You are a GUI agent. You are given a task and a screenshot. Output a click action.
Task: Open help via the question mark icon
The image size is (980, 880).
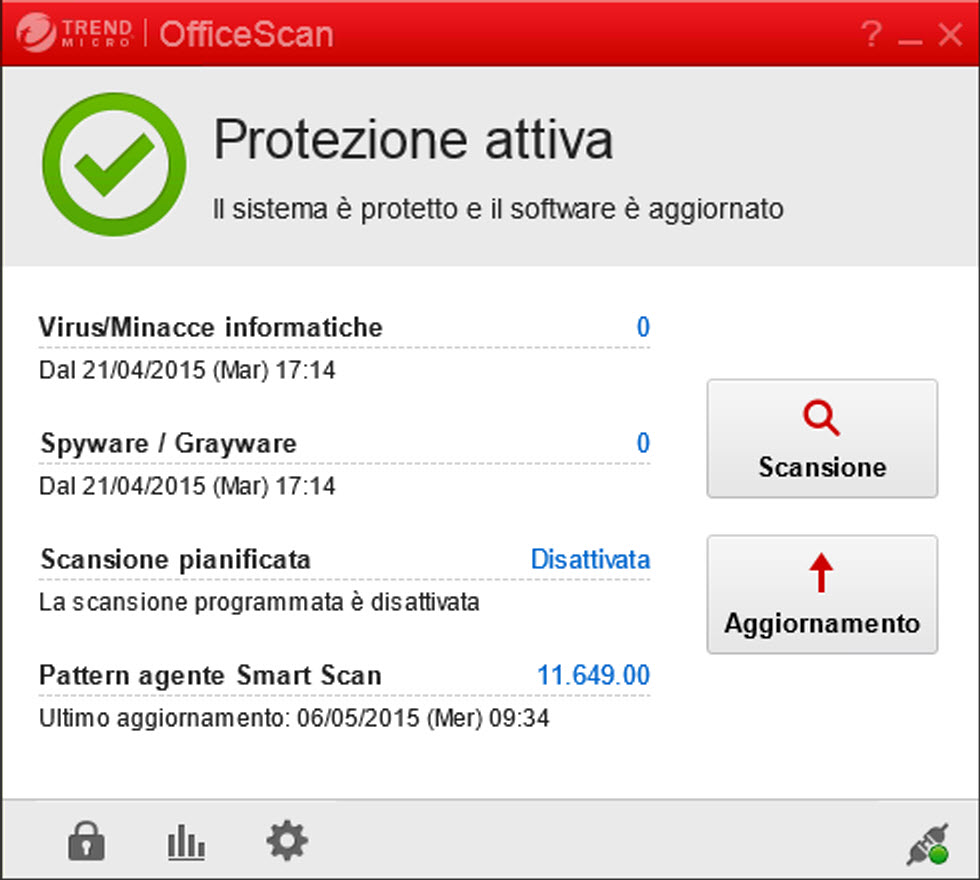click(x=871, y=35)
